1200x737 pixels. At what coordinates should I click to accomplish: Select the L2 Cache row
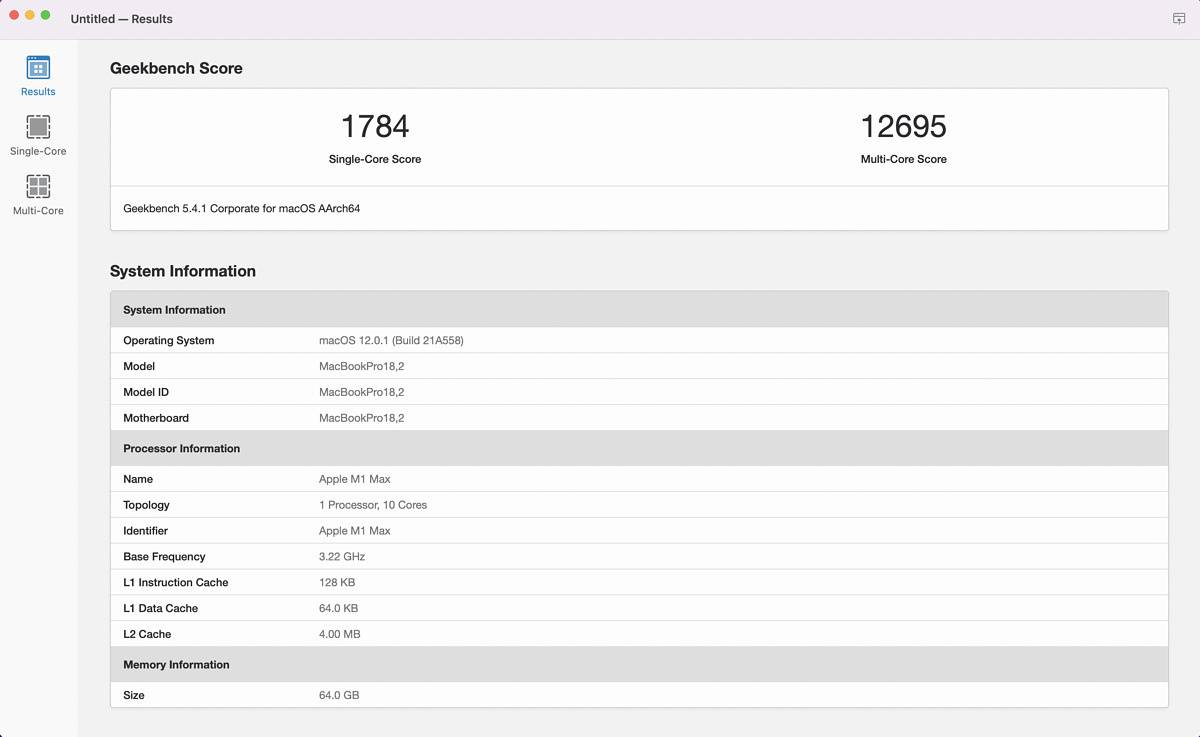point(639,634)
